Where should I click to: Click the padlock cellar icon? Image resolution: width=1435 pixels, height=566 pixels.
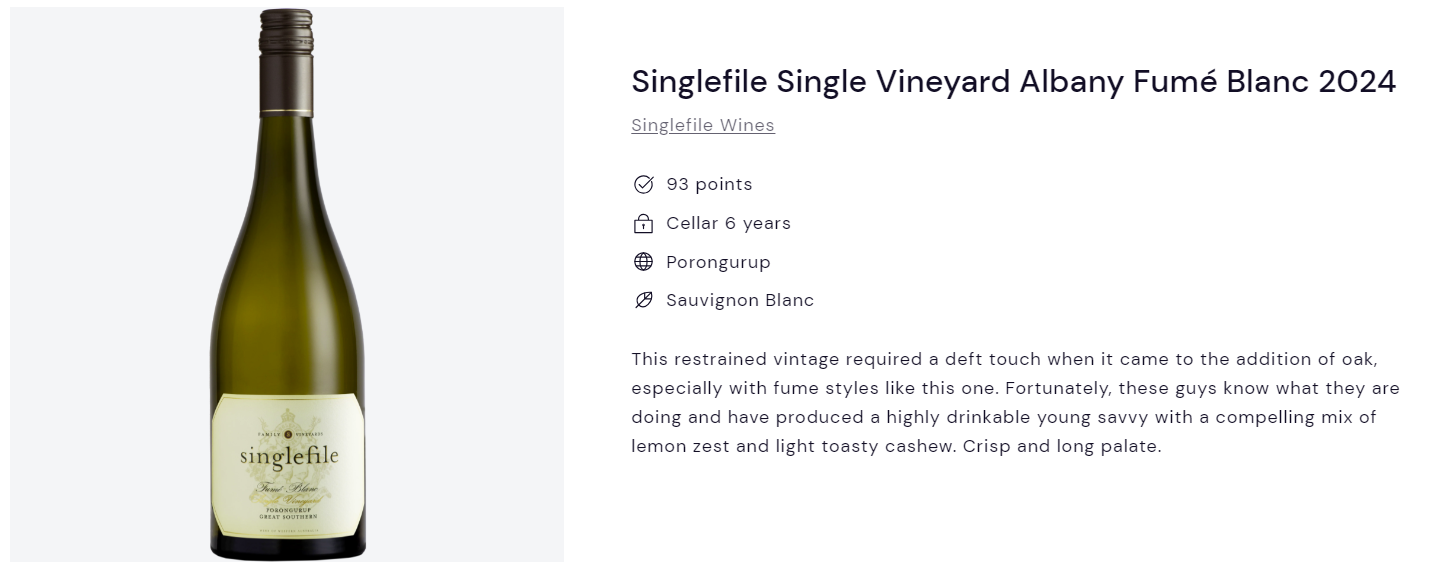[x=644, y=223]
